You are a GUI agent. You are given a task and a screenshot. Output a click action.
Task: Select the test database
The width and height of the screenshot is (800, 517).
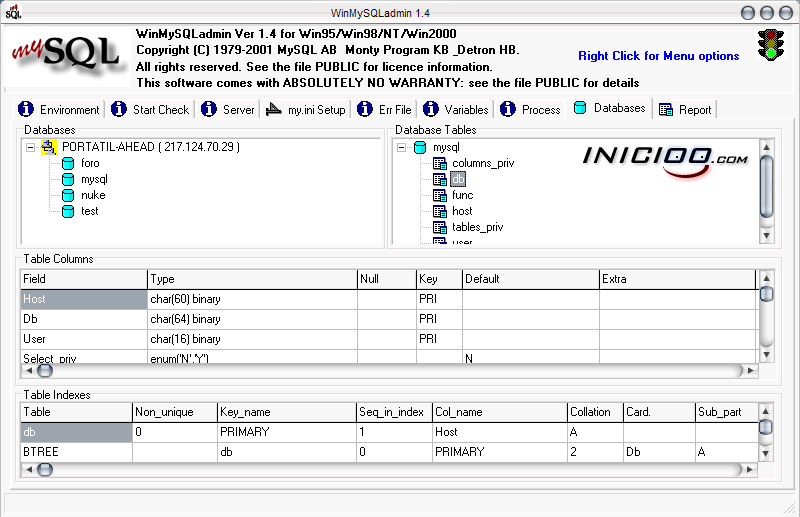(x=89, y=211)
